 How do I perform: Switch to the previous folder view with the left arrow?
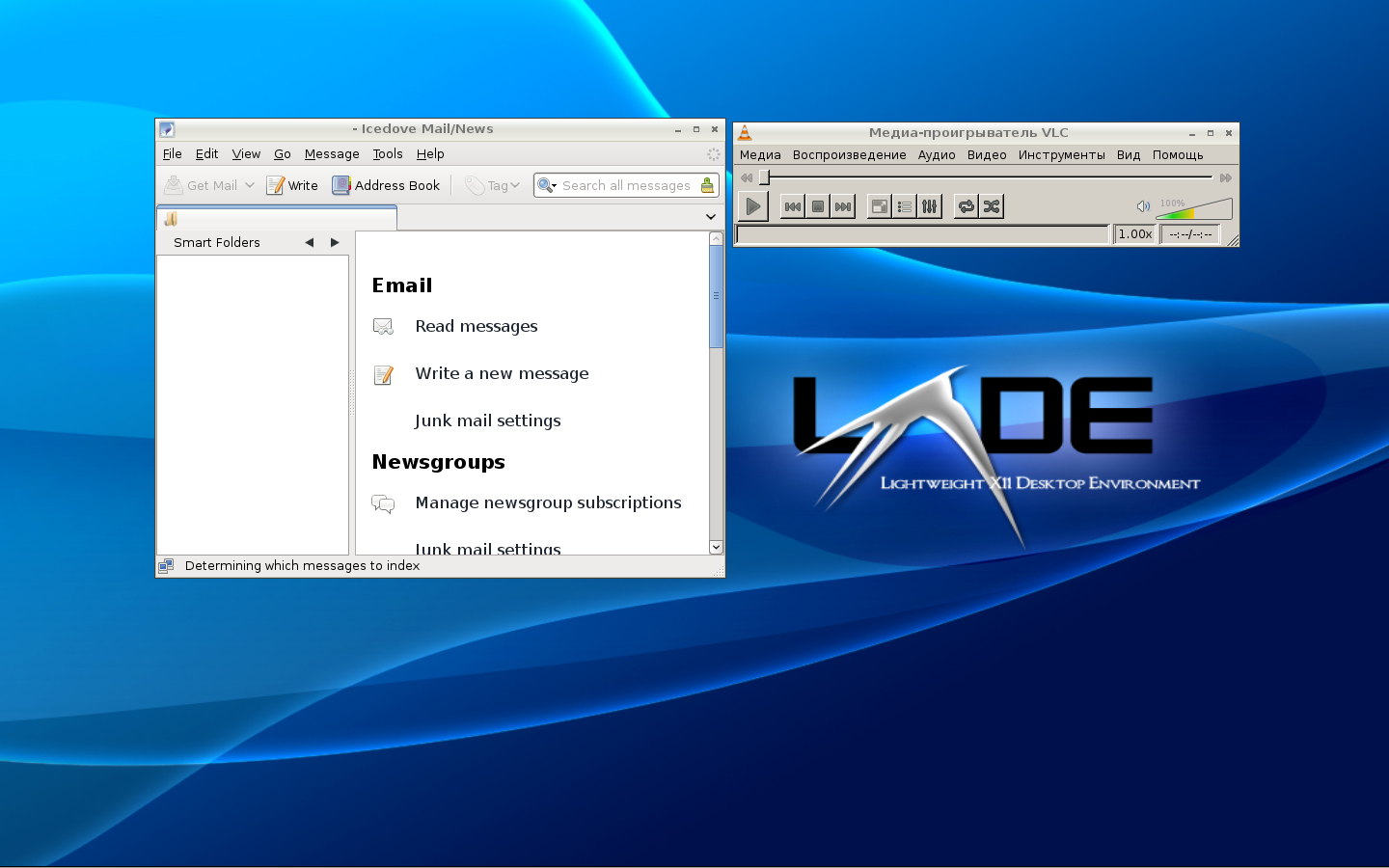coord(310,243)
